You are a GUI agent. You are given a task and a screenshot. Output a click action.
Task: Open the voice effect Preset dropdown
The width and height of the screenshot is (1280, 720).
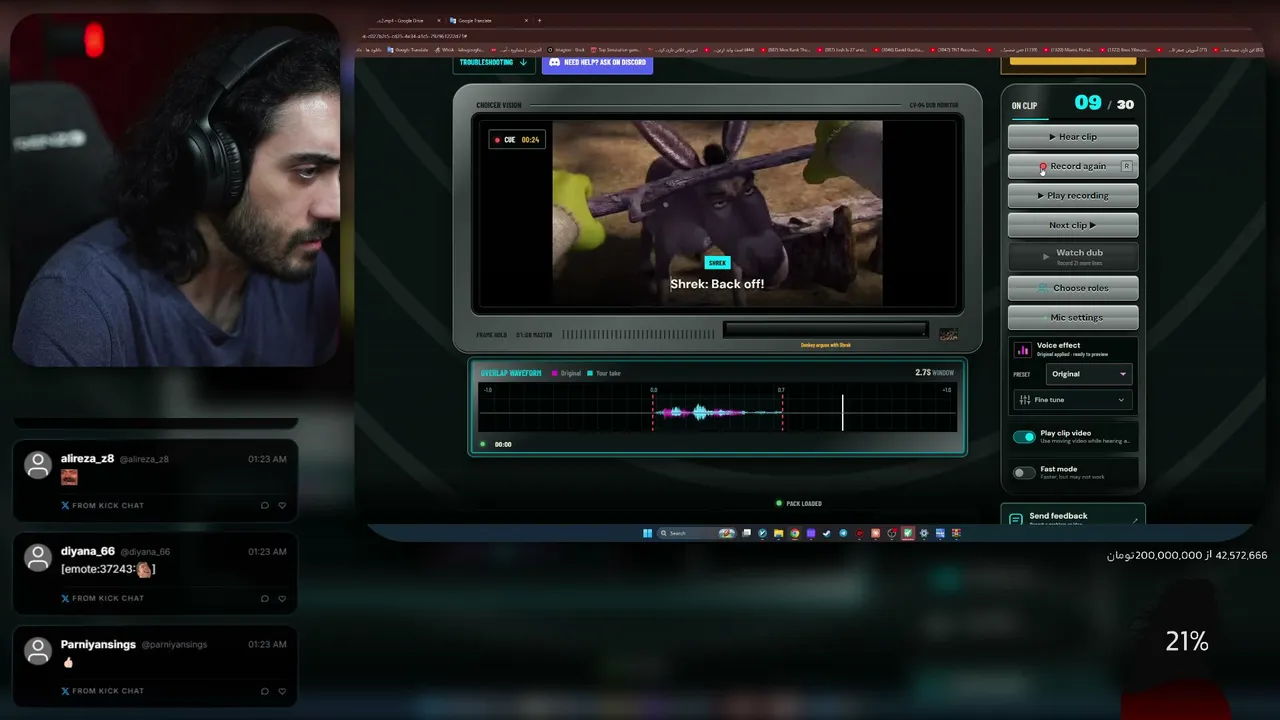[1089, 374]
